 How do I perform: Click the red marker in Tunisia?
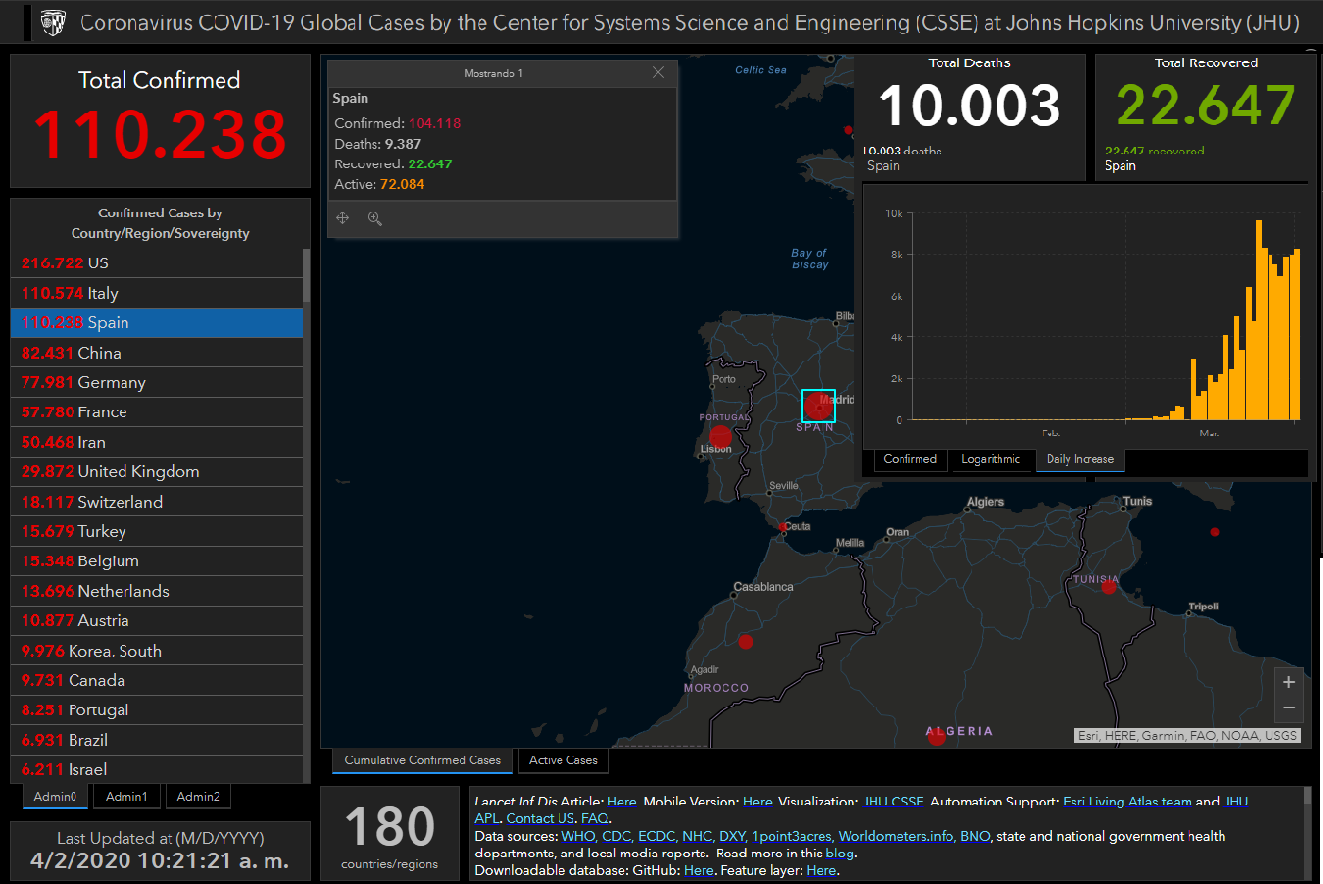tap(1108, 587)
